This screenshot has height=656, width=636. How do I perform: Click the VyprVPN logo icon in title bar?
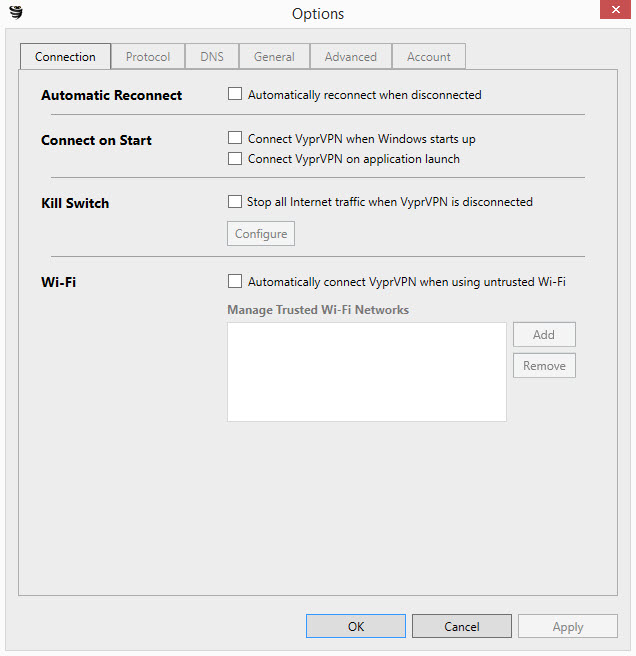point(16,13)
